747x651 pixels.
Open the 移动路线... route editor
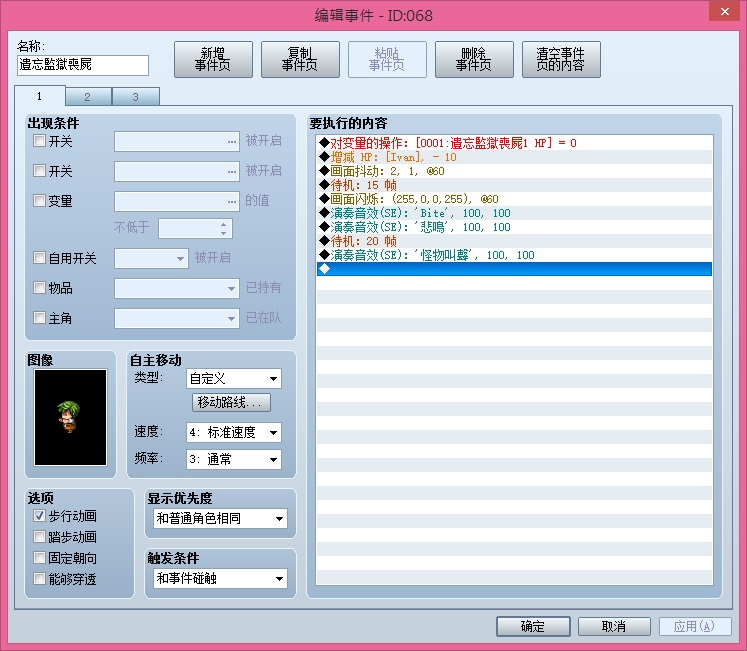pyautogui.click(x=231, y=402)
